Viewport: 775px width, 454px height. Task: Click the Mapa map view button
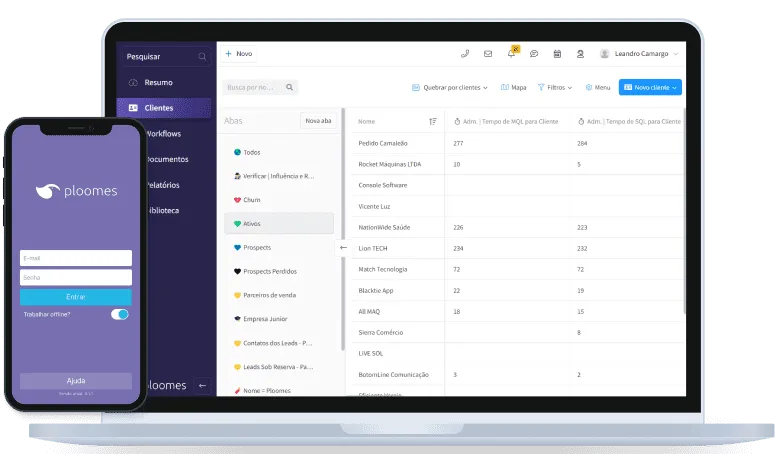pyautogui.click(x=513, y=88)
